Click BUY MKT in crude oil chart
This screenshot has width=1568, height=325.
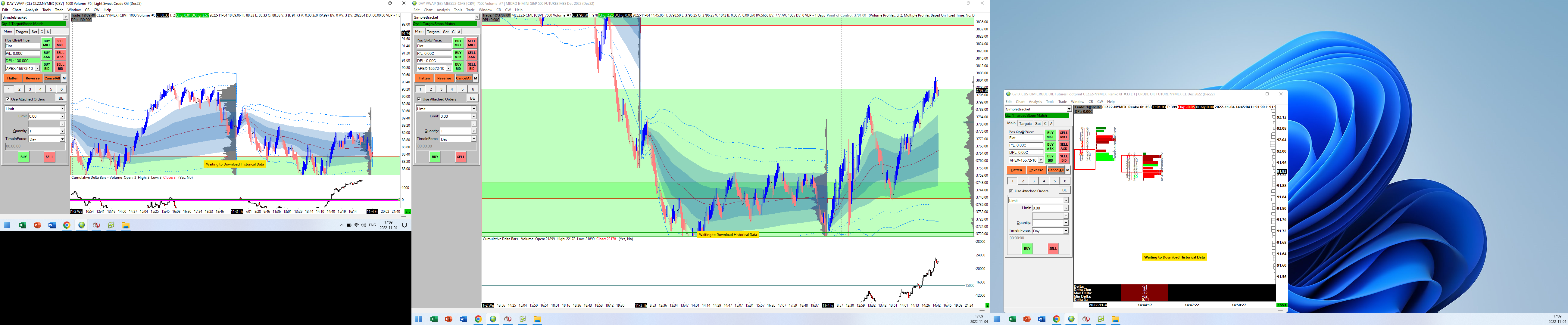click(46, 43)
